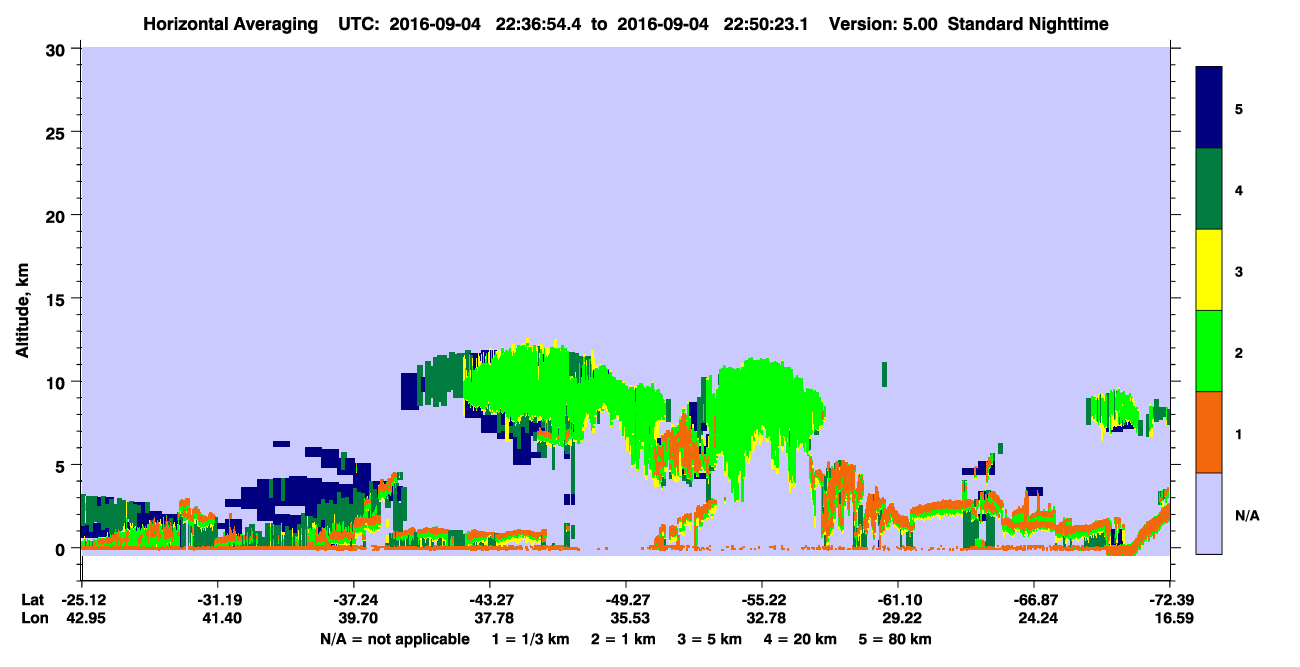Viewport: 1300px width, 667px height.
Task: Click the '5 = 80 km' legend entry
Action: click(896, 639)
